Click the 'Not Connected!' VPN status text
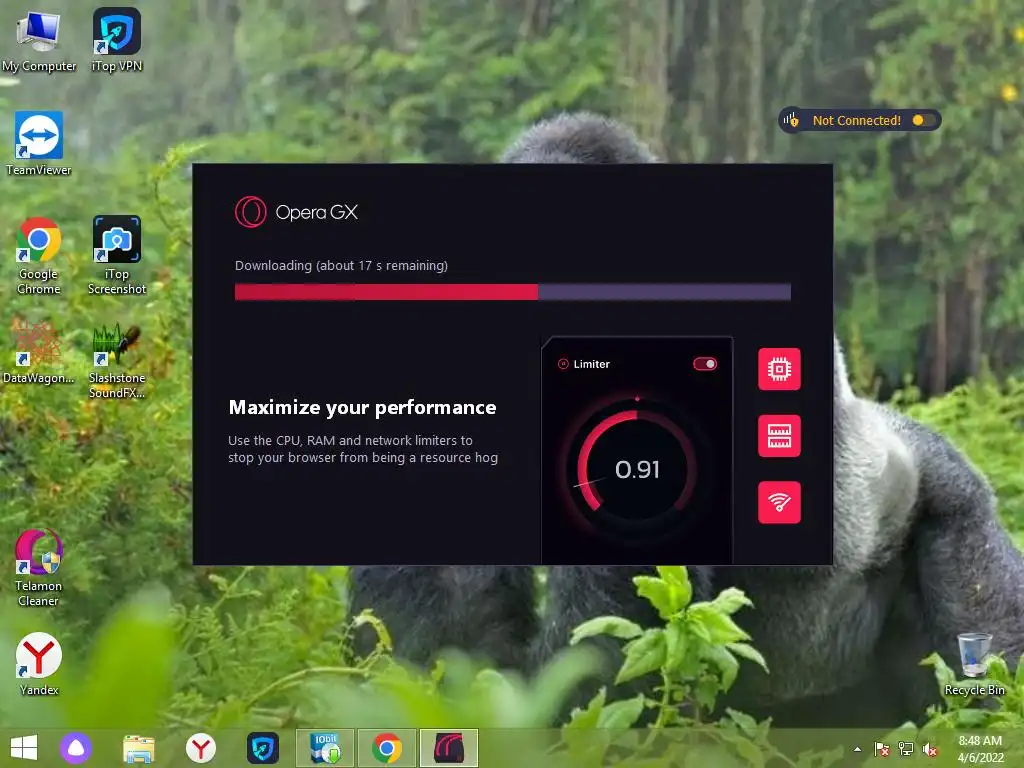The height and width of the screenshot is (768, 1024). (856, 120)
